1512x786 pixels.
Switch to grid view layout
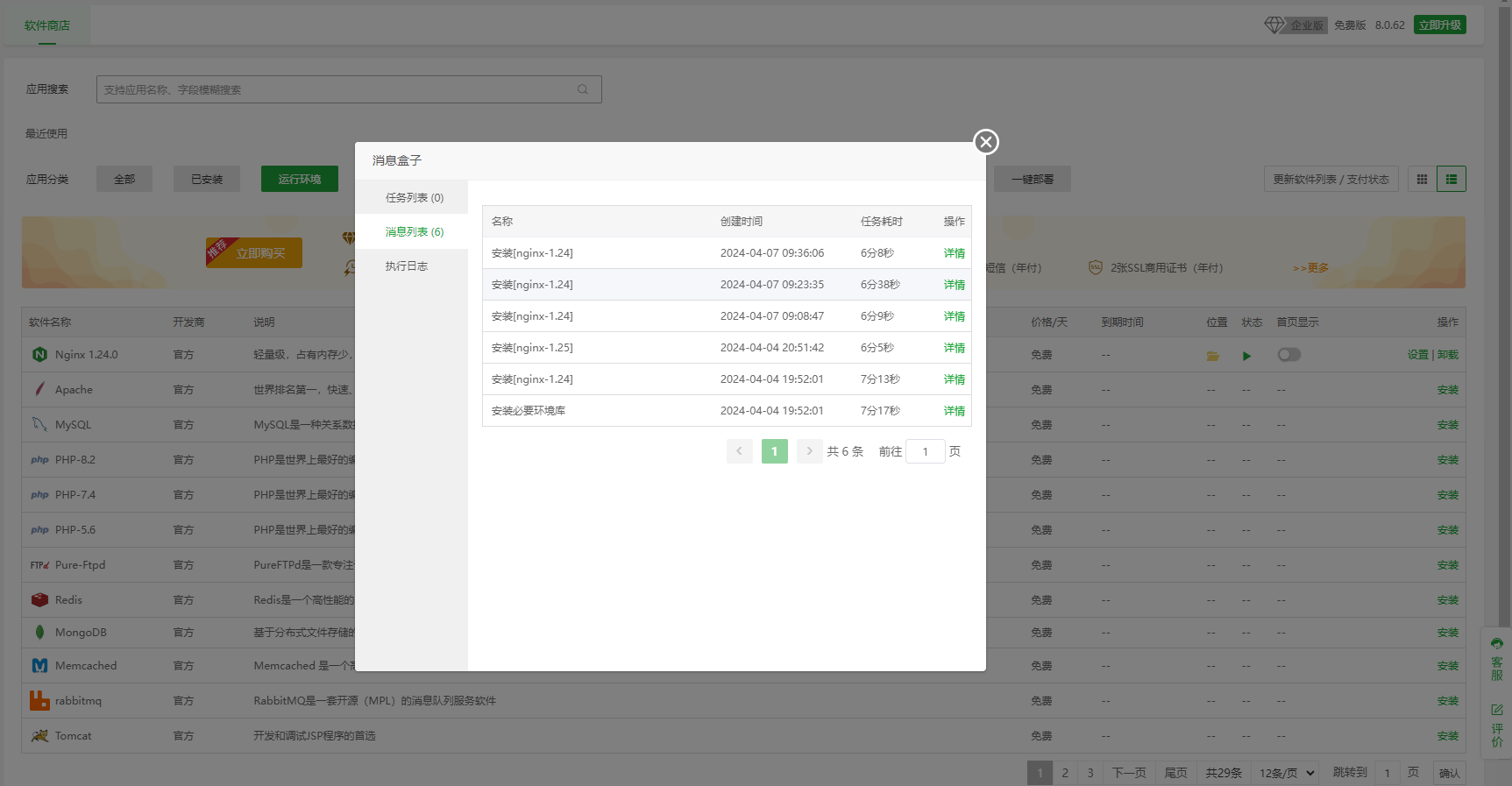tap(1422, 179)
